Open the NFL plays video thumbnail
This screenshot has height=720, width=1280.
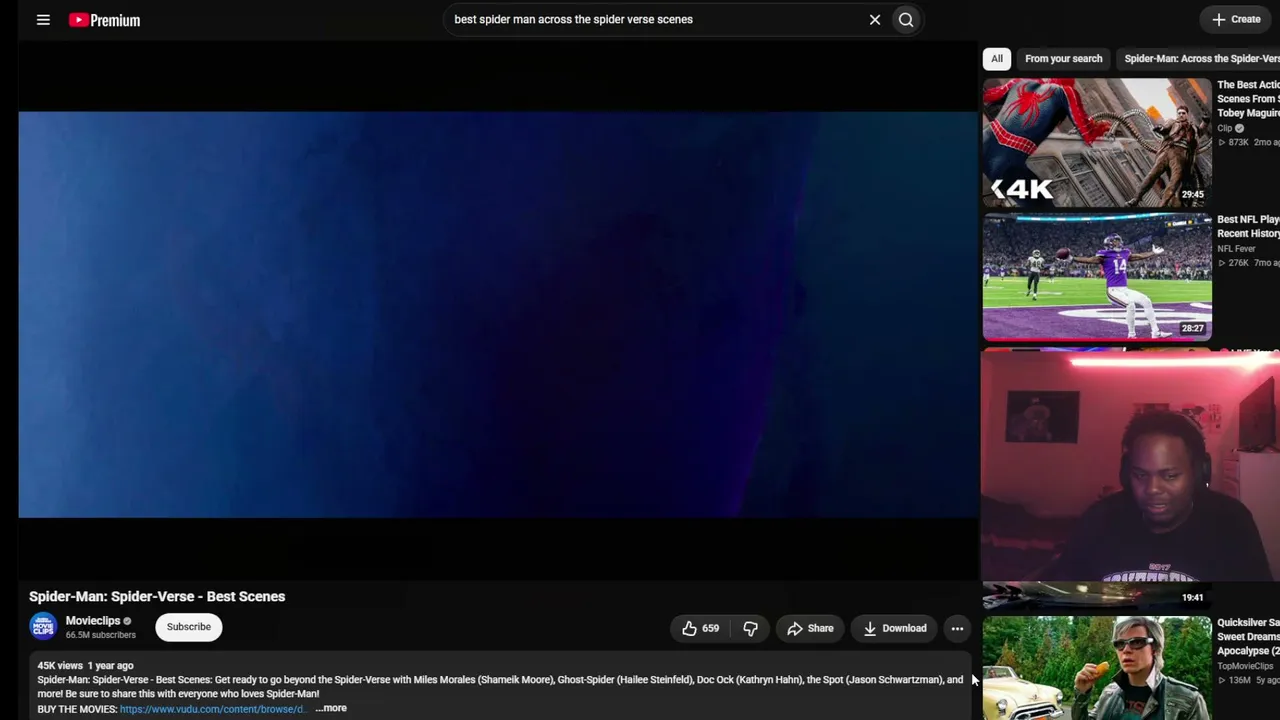pos(1097,276)
